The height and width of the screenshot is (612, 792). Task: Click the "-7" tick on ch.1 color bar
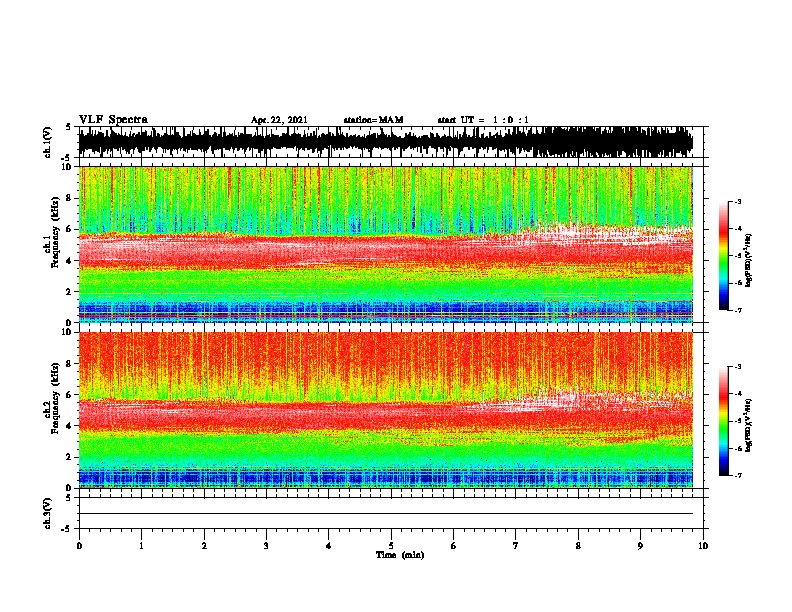coord(737,310)
